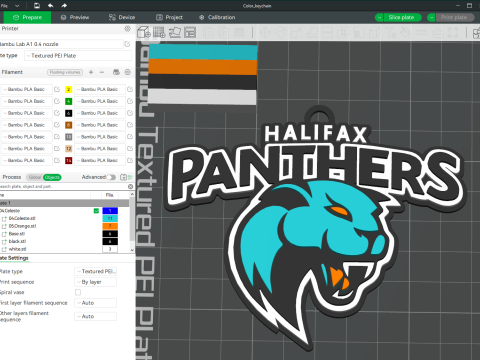This screenshot has height=360, width=480.
Task: Click the Flushing volumes button
Action: pos(65,72)
